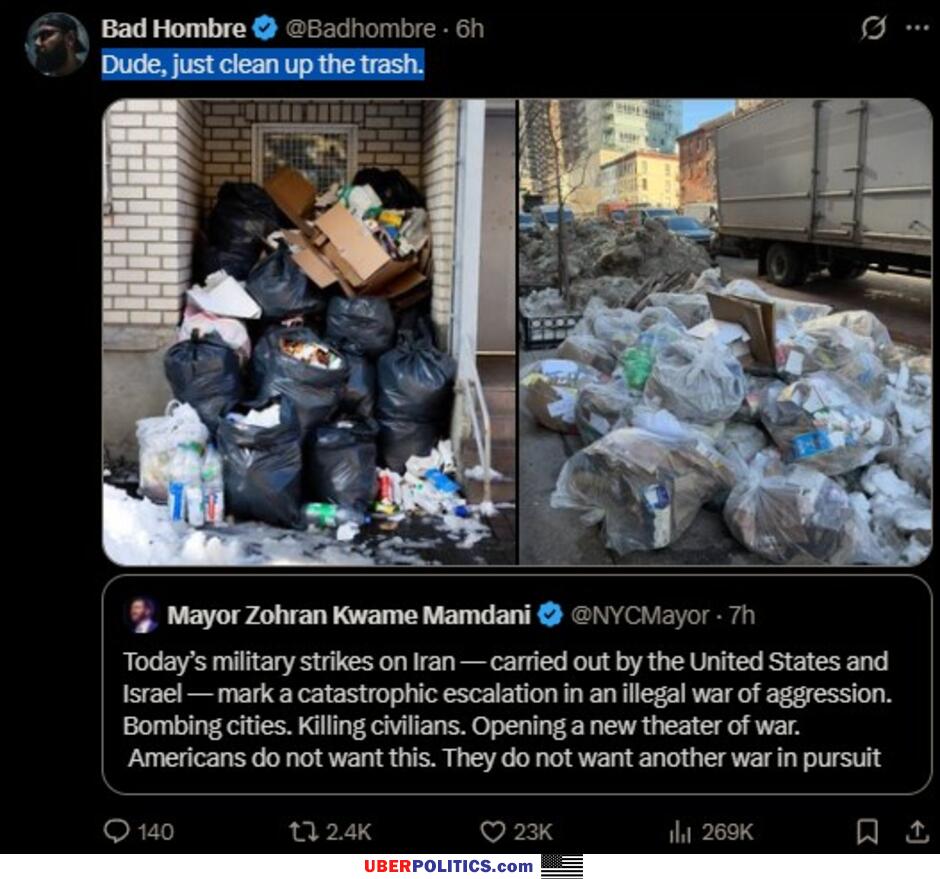
Task: Click the @Badhombre handle
Action: [x=360, y=28]
